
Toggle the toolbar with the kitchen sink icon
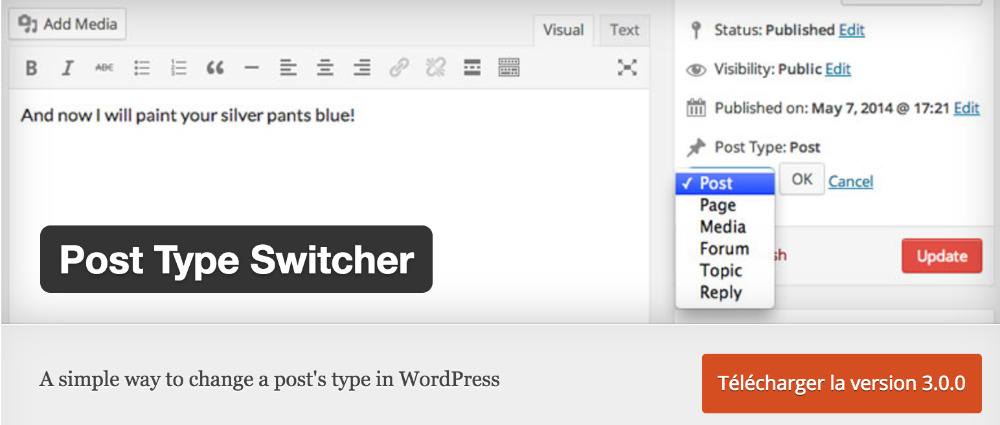[509, 68]
